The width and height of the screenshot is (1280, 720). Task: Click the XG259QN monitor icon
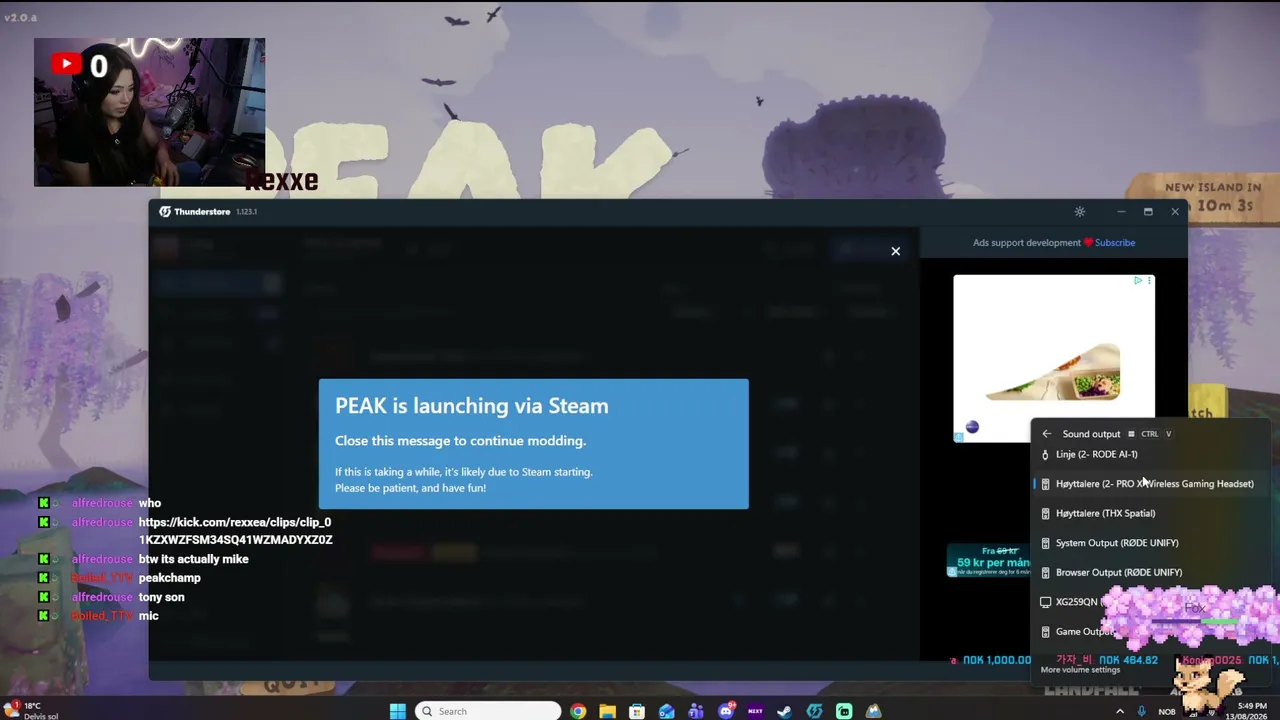pyautogui.click(x=1045, y=602)
